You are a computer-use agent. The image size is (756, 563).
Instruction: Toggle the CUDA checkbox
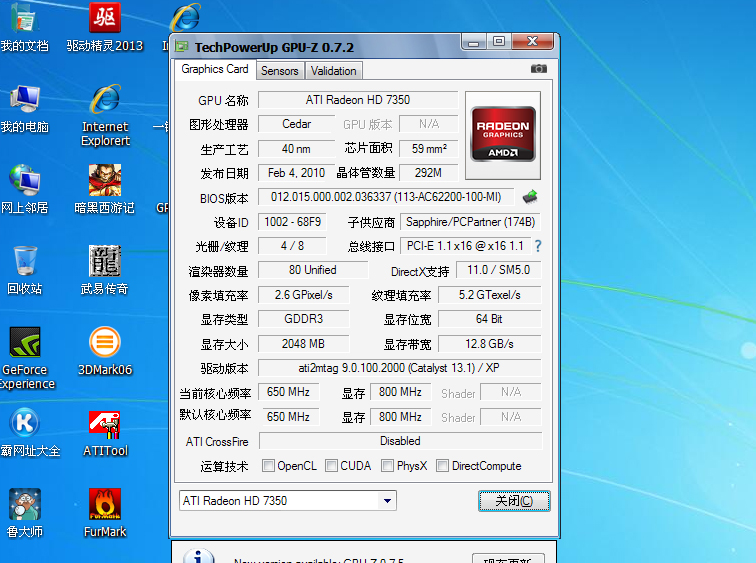331,466
